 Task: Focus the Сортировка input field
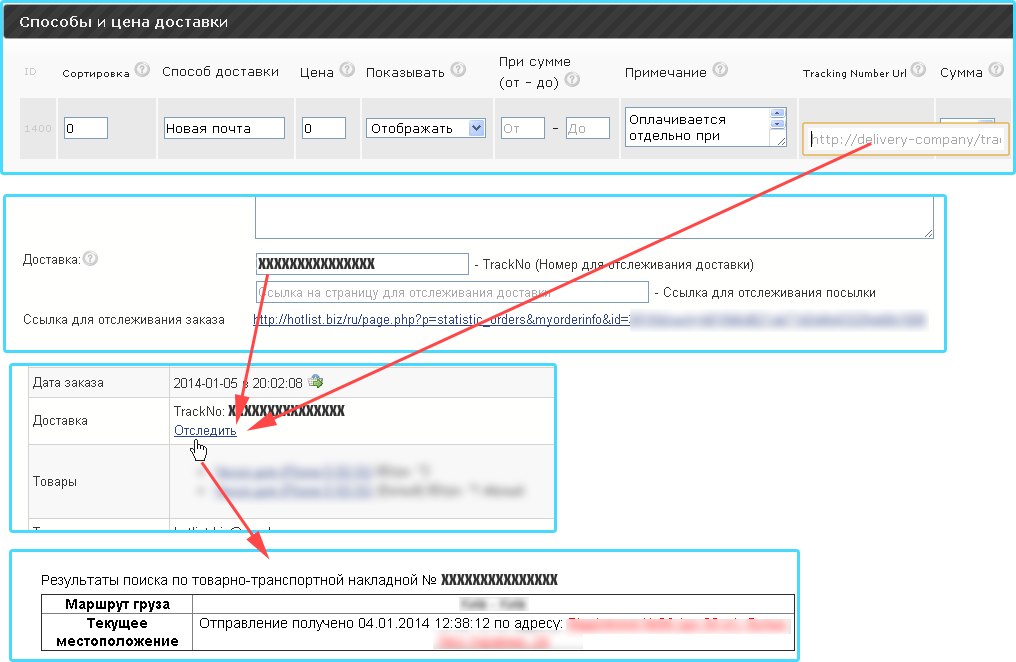[x=85, y=128]
